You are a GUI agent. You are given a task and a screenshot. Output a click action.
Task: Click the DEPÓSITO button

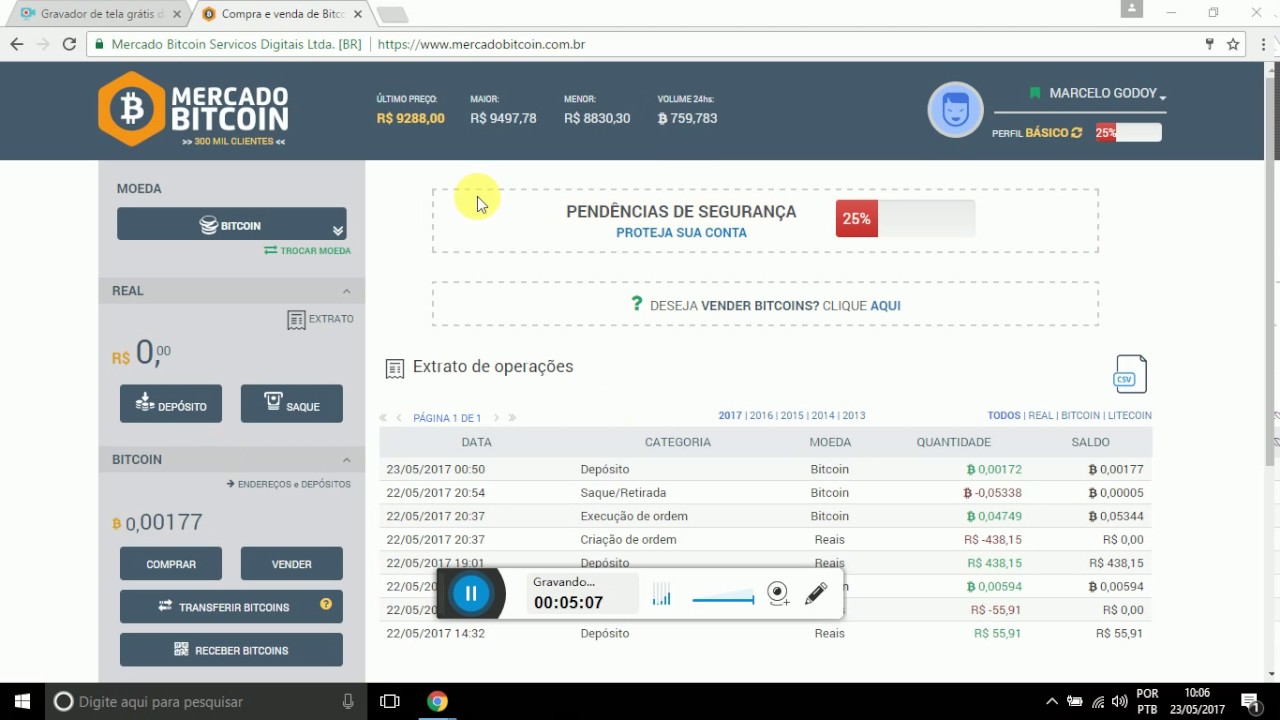coord(171,404)
